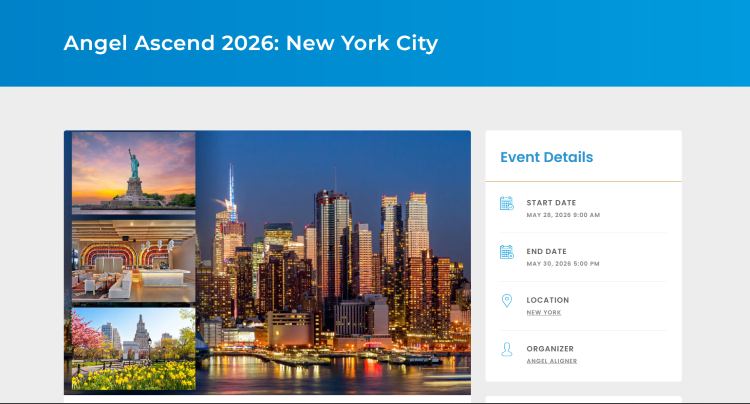Click the End Date calendar icon
The width and height of the screenshot is (750, 404).
pos(507,252)
